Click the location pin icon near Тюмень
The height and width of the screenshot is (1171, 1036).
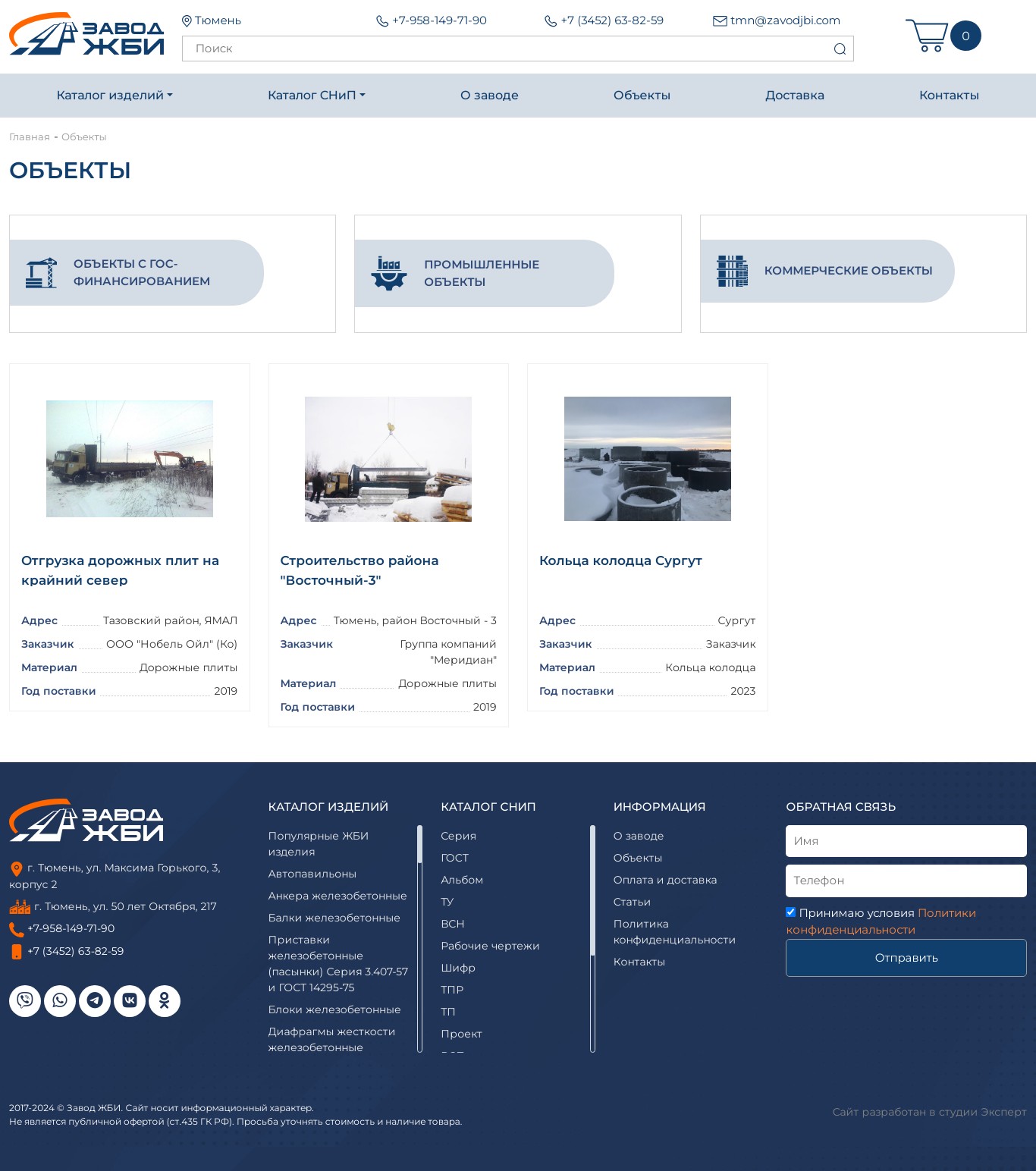pos(187,21)
